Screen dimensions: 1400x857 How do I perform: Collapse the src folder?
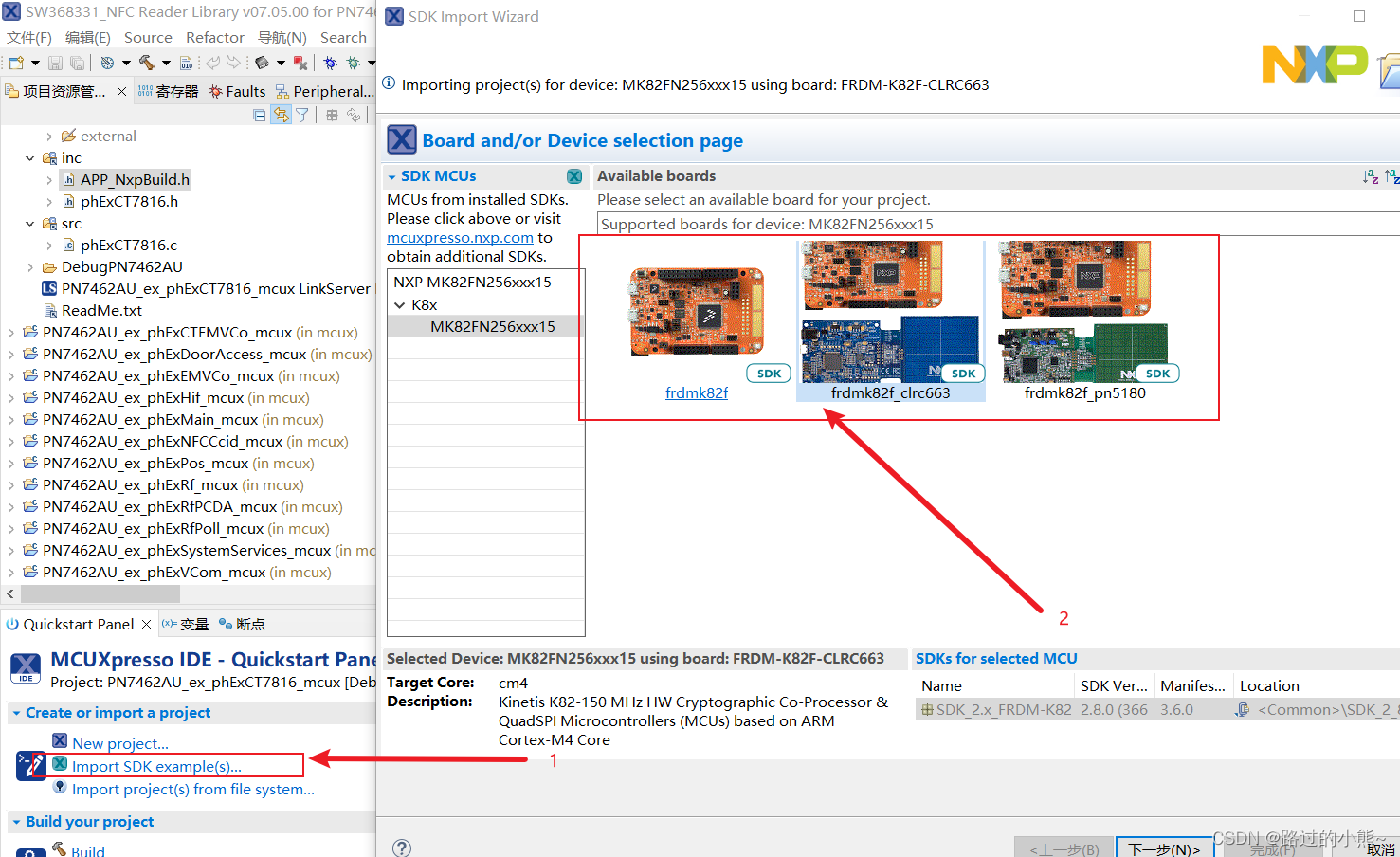pos(30,224)
